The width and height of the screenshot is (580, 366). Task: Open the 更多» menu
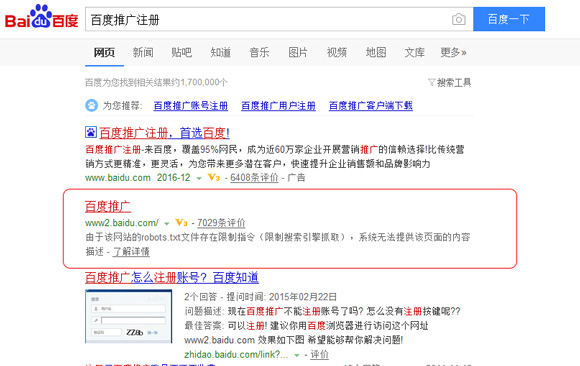453,52
